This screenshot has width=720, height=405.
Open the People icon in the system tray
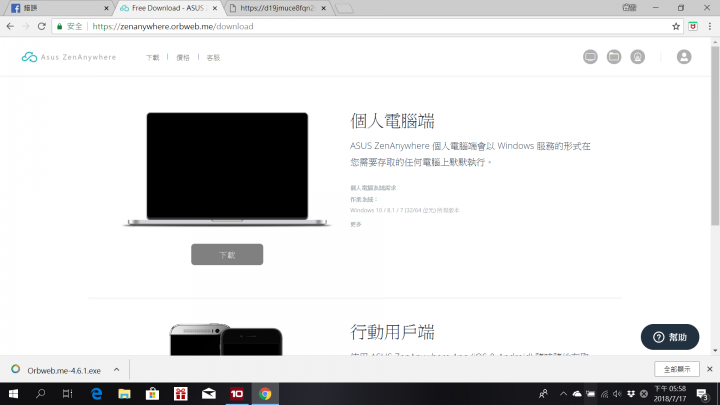[x=543, y=394]
